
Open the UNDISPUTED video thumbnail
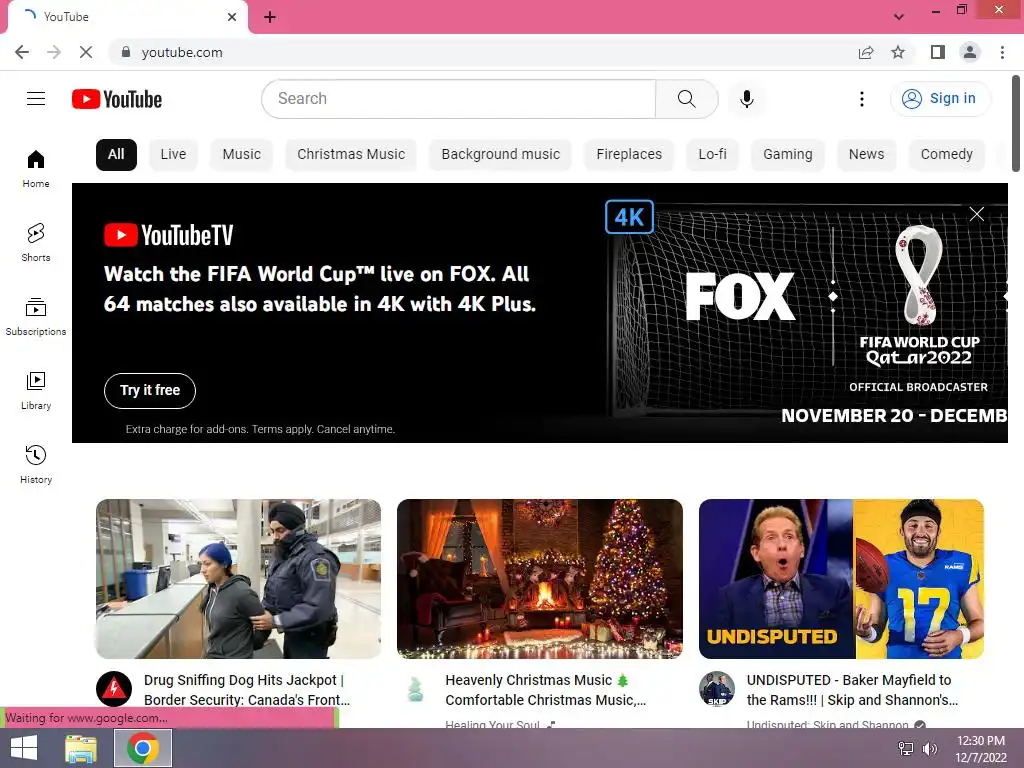tap(841, 579)
